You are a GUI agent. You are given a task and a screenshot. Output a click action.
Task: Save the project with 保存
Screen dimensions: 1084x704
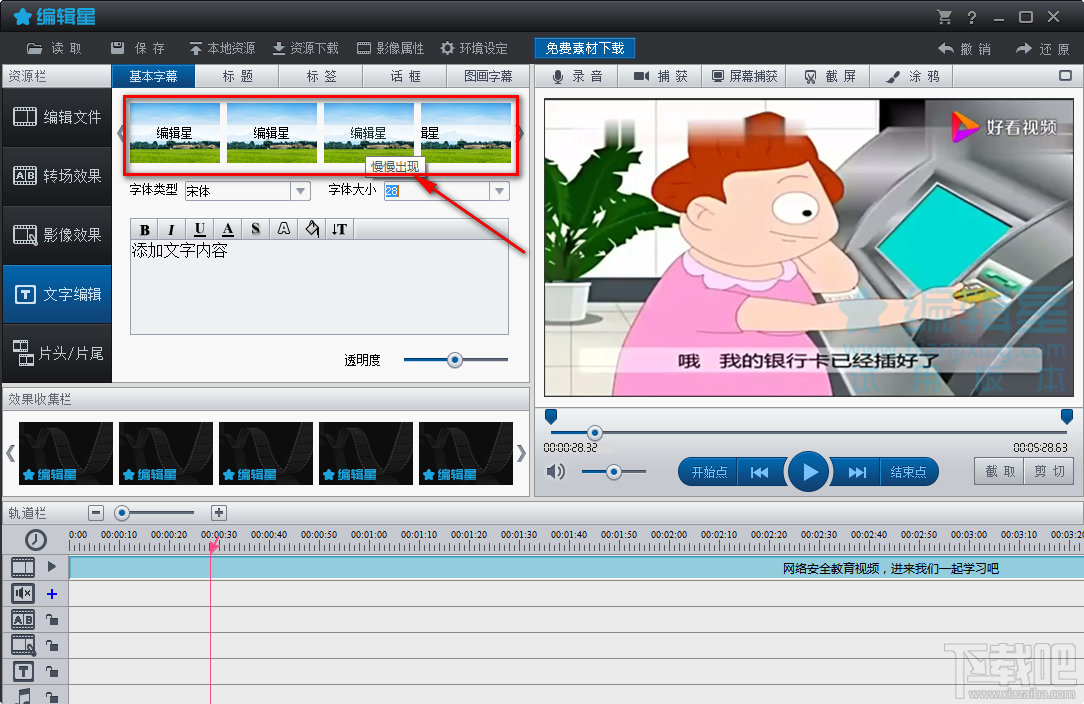[138, 48]
